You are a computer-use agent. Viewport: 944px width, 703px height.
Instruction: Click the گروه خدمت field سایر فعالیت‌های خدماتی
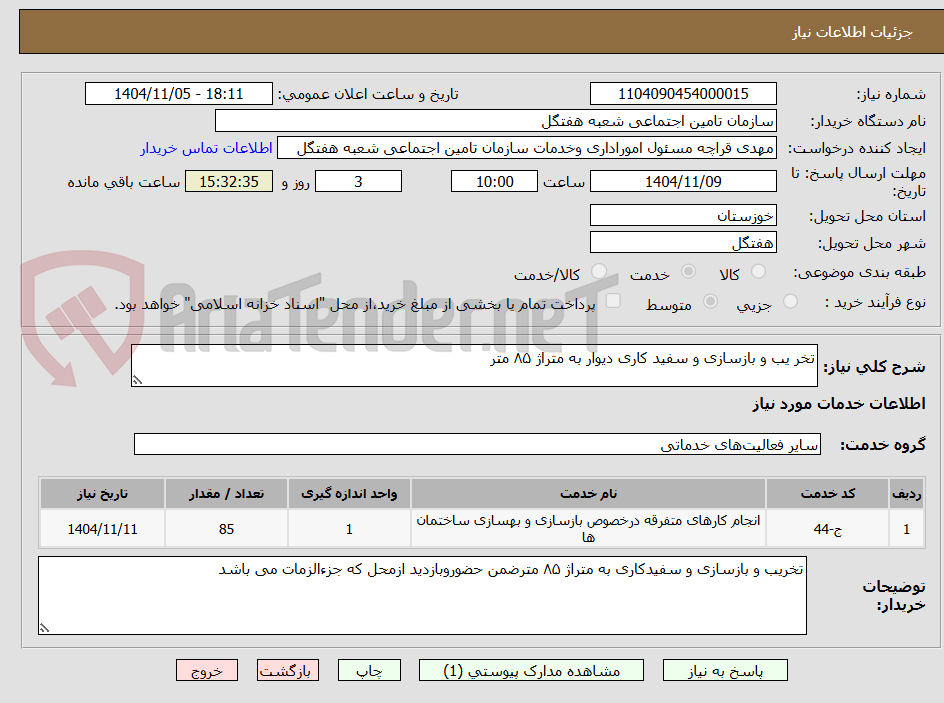(477, 444)
